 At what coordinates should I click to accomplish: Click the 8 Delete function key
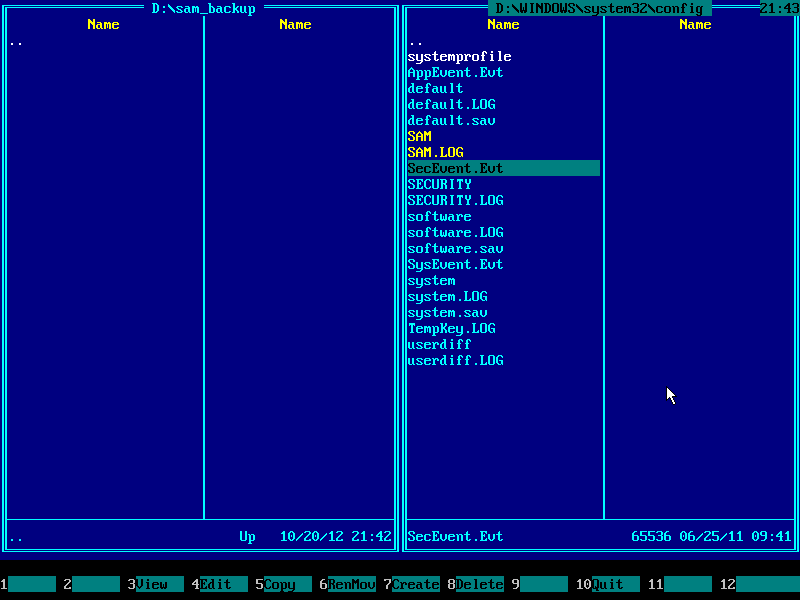tap(476, 584)
